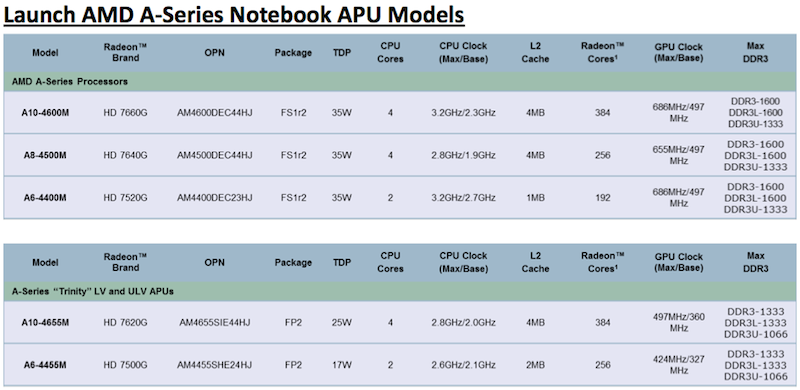
Task: Select the 17W TDP value
Action: (342, 365)
